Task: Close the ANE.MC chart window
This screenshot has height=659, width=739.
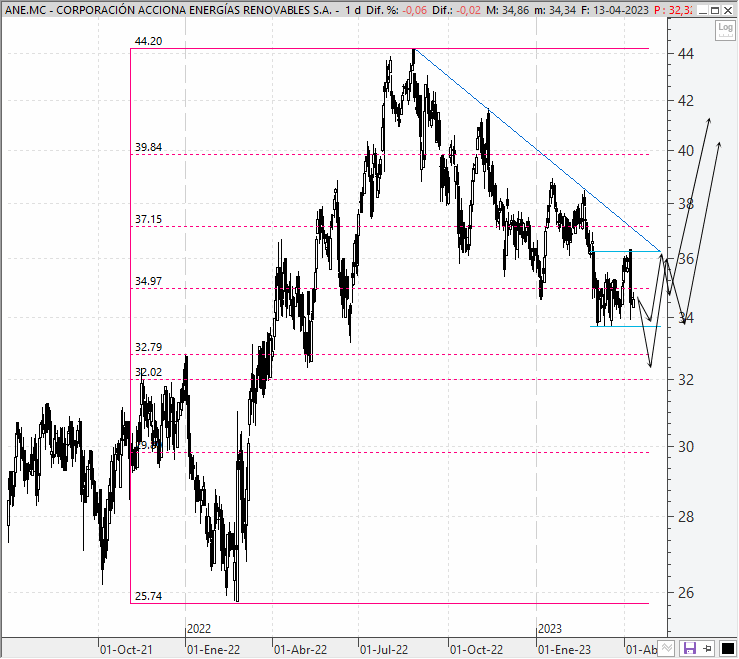Action: 728,10
